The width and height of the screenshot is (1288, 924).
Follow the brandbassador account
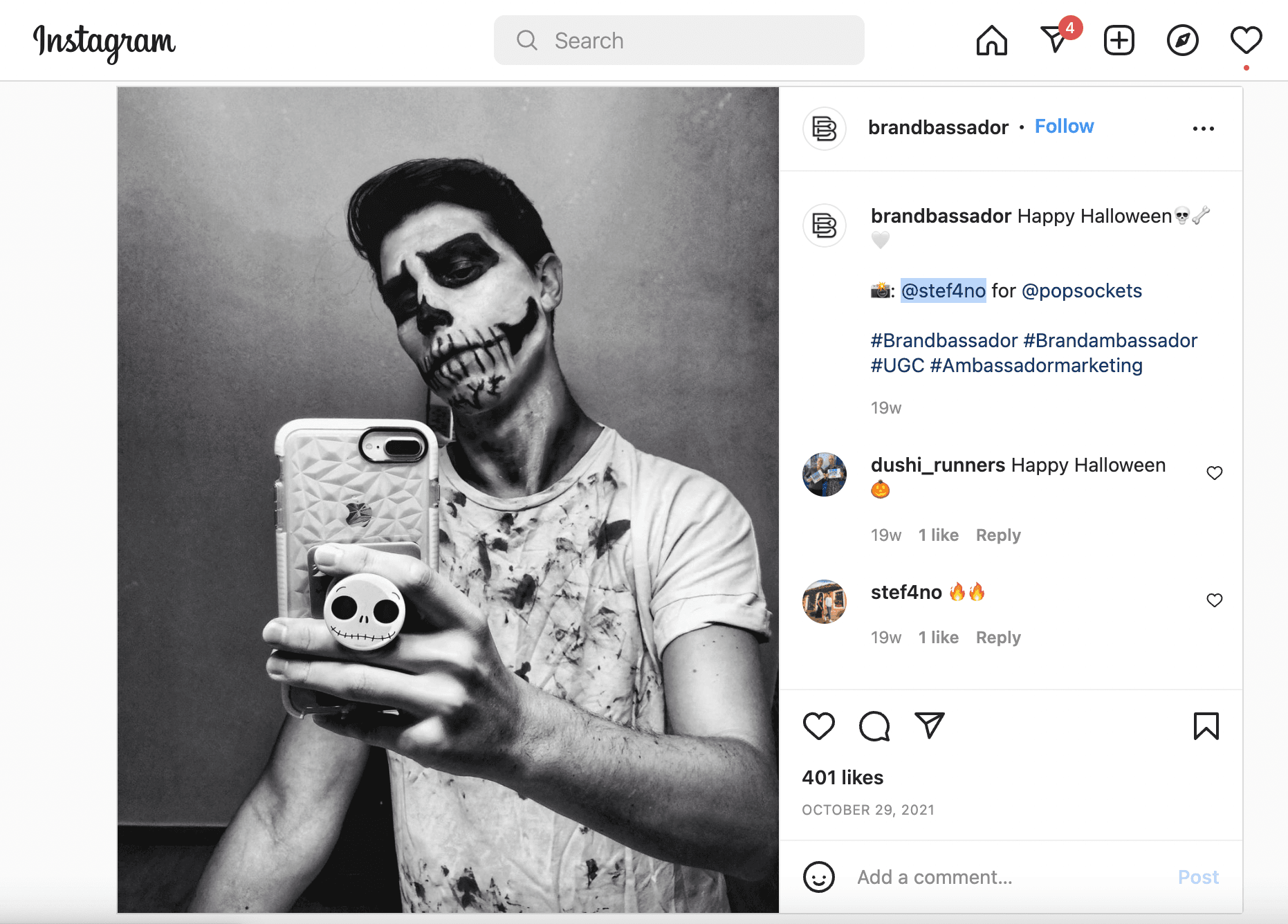[1064, 127]
